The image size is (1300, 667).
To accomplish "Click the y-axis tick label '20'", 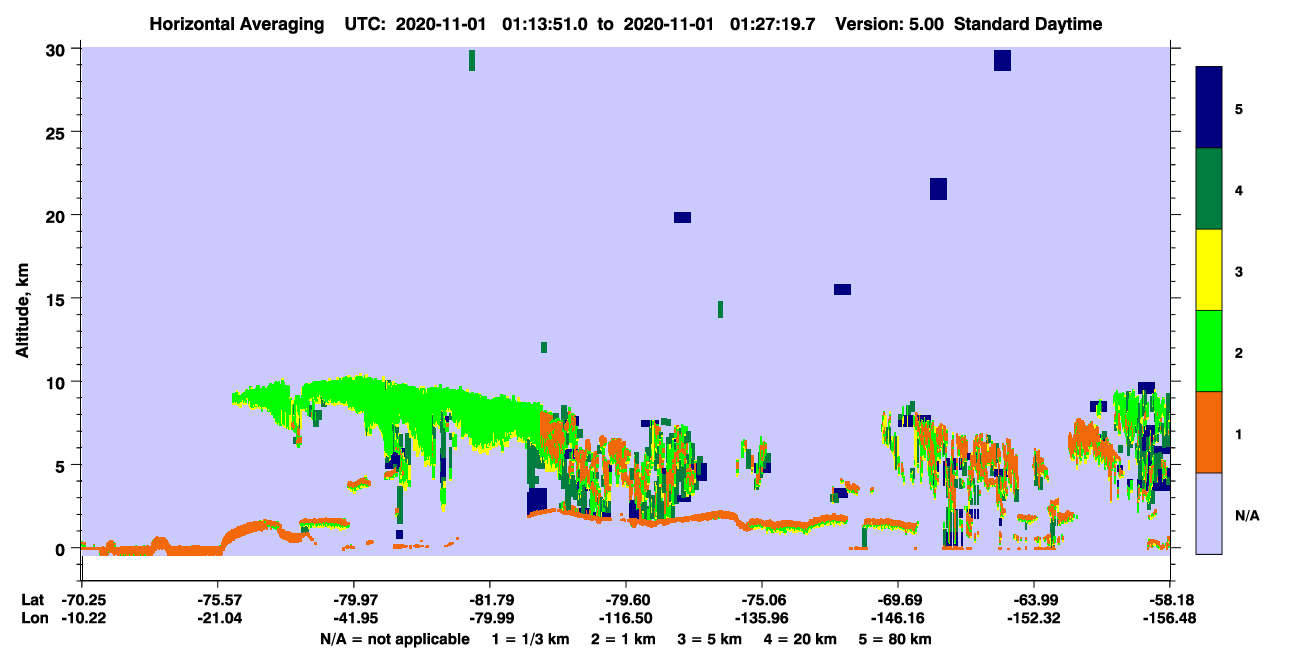I will pyautogui.click(x=58, y=215).
